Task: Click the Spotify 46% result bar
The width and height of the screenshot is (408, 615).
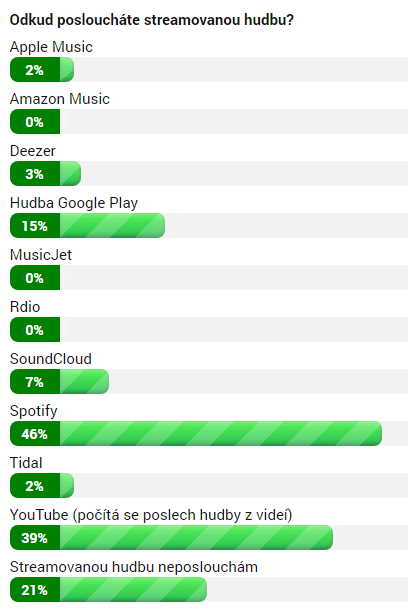Action: coord(196,433)
